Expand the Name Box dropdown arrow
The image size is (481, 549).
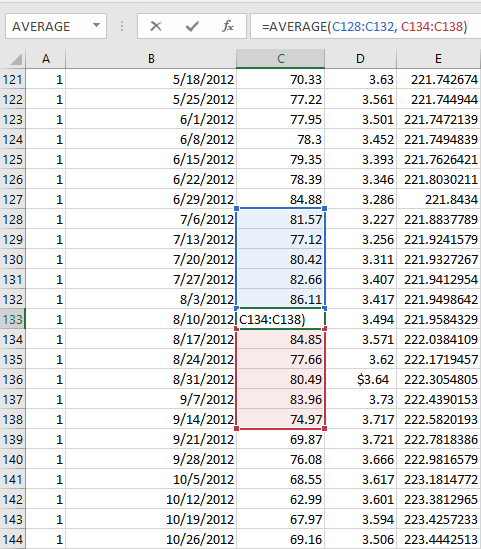pyautogui.click(x=96, y=26)
